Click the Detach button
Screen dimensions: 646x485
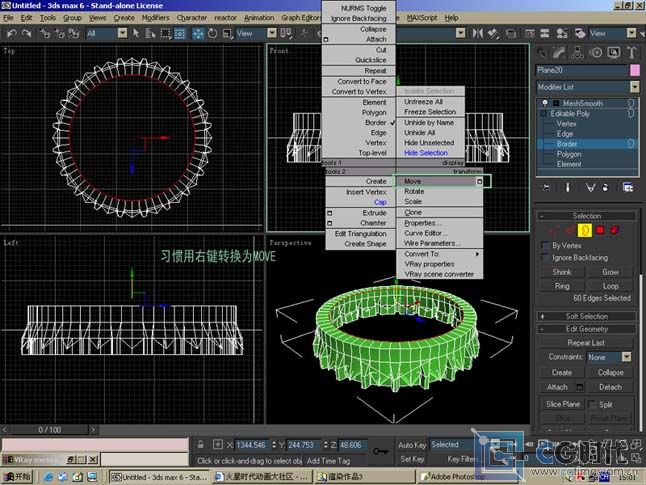click(610, 387)
